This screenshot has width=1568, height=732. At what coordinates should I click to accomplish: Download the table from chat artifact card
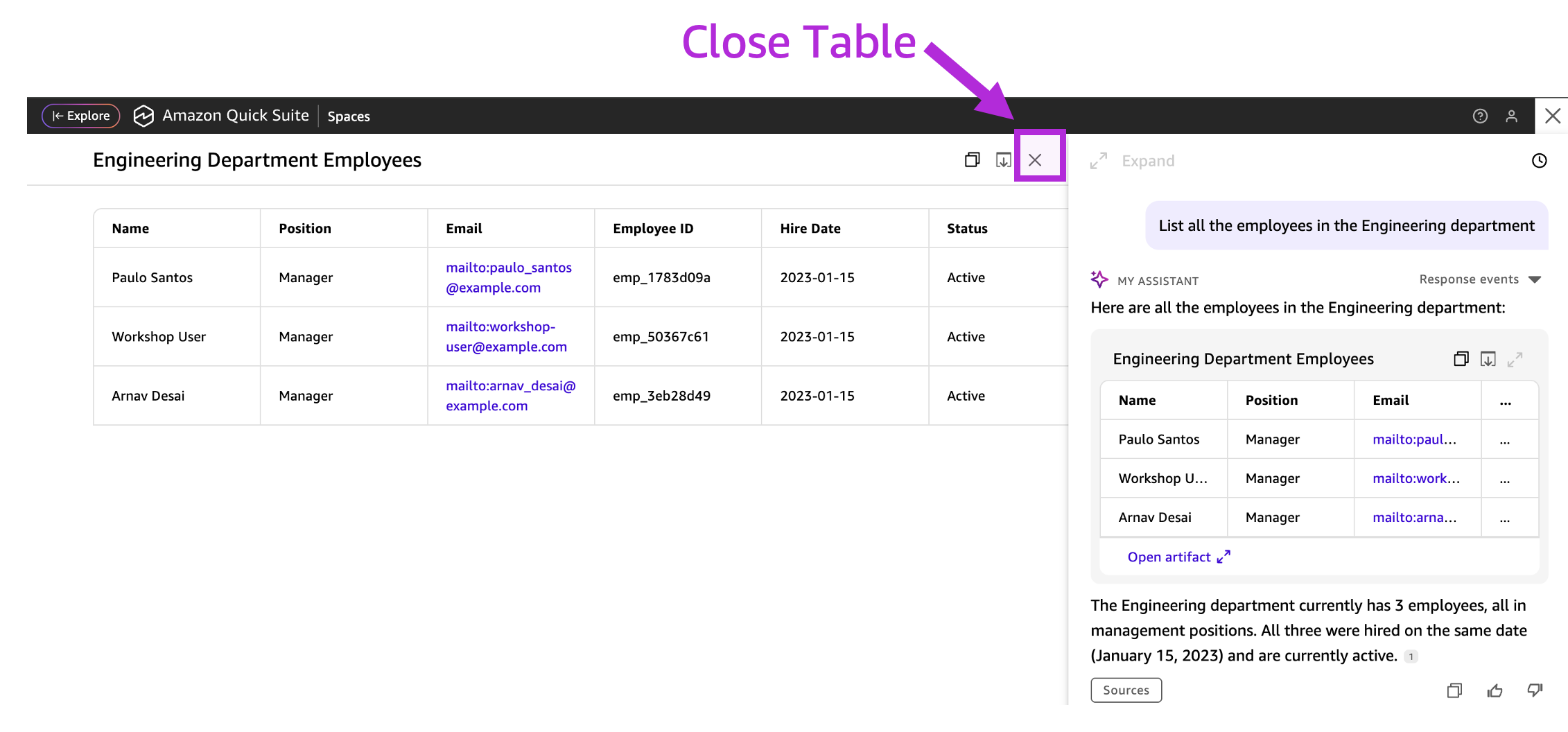1488,359
